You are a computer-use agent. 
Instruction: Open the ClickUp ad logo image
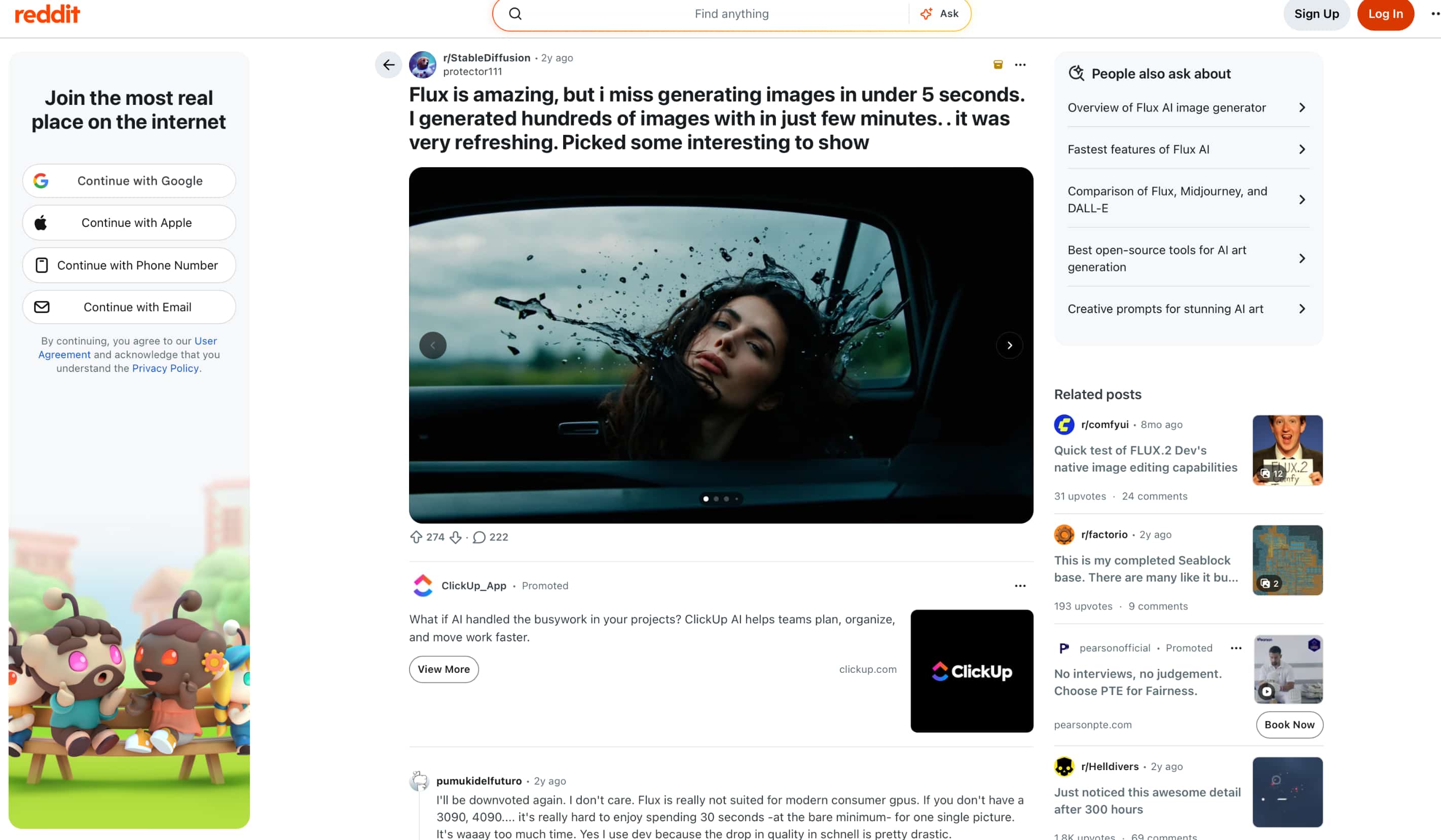click(x=972, y=671)
